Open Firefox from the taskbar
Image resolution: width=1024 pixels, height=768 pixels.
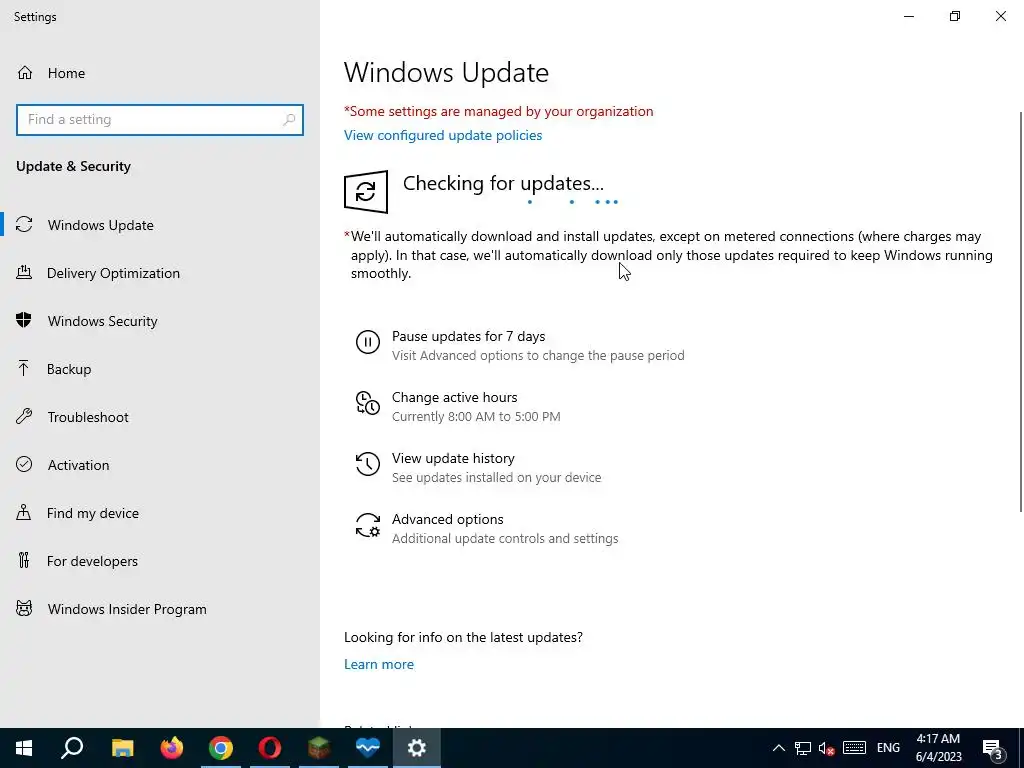click(172, 748)
